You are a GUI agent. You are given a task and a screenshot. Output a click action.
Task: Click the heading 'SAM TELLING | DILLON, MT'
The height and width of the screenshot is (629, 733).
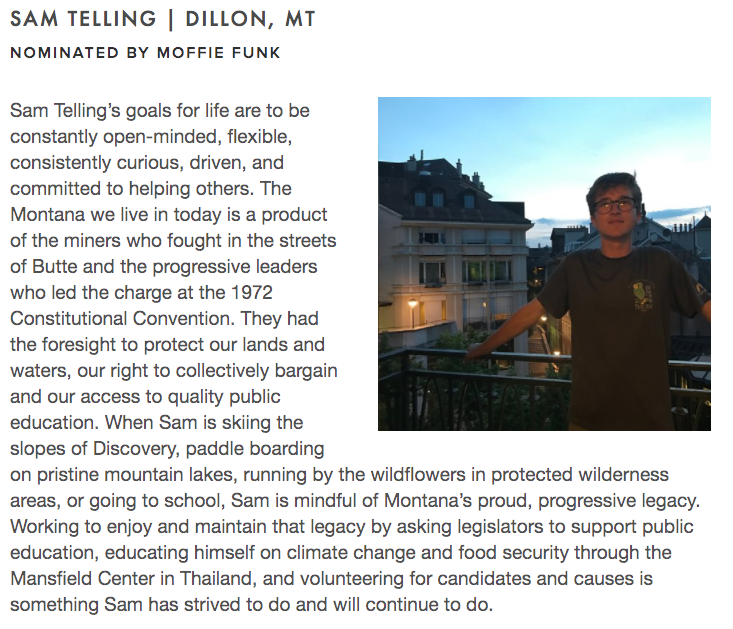(x=163, y=20)
